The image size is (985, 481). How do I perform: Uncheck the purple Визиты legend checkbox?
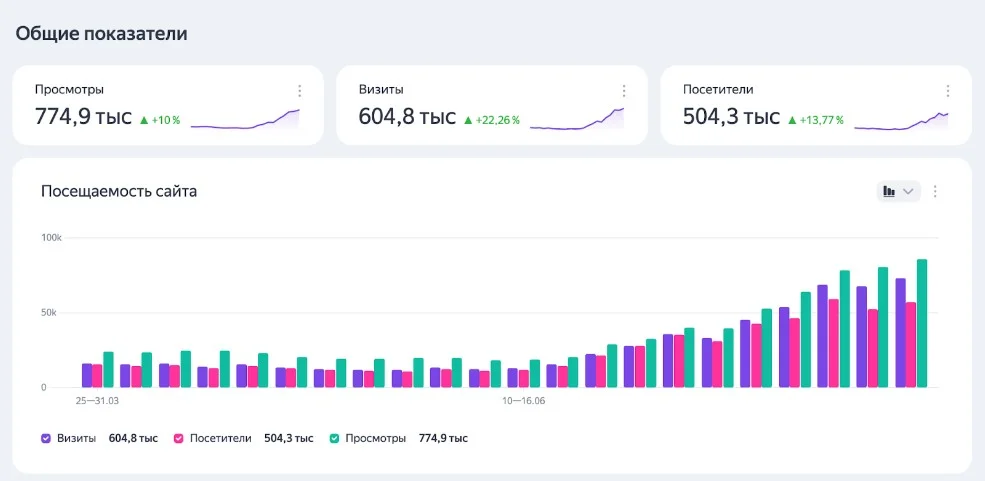click(46, 438)
